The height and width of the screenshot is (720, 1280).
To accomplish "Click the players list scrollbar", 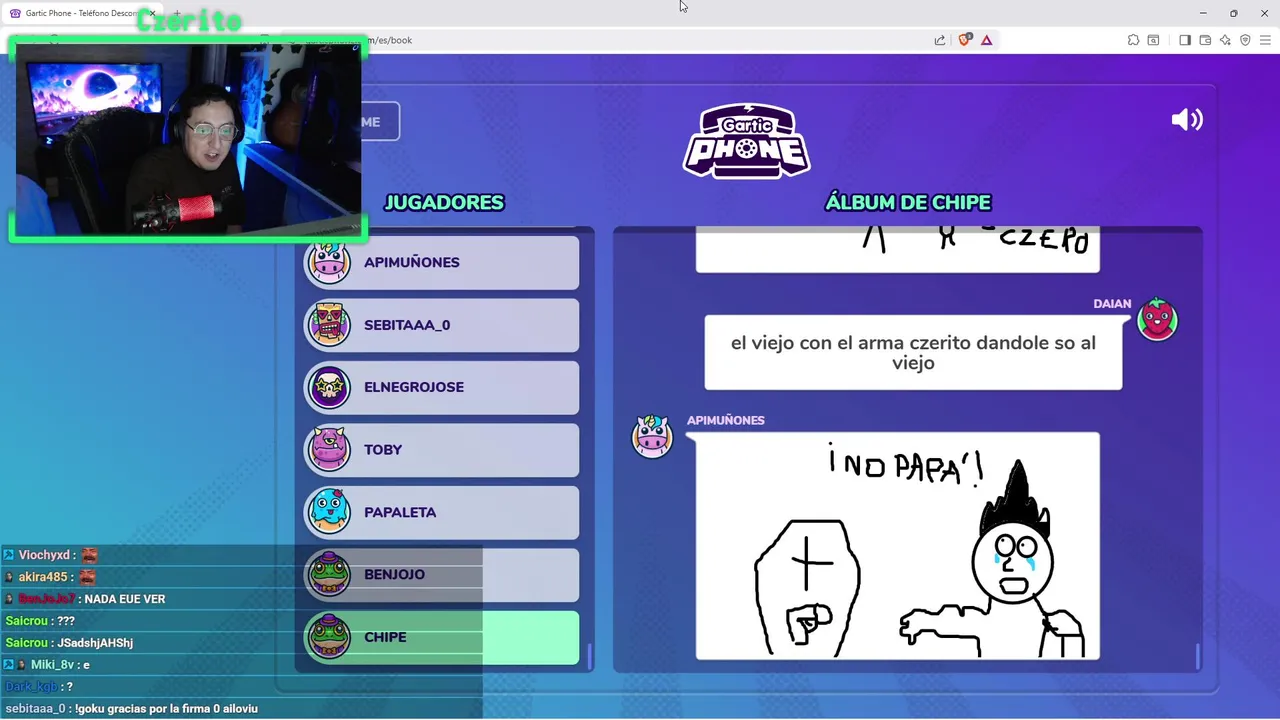I will pos(589,656).
